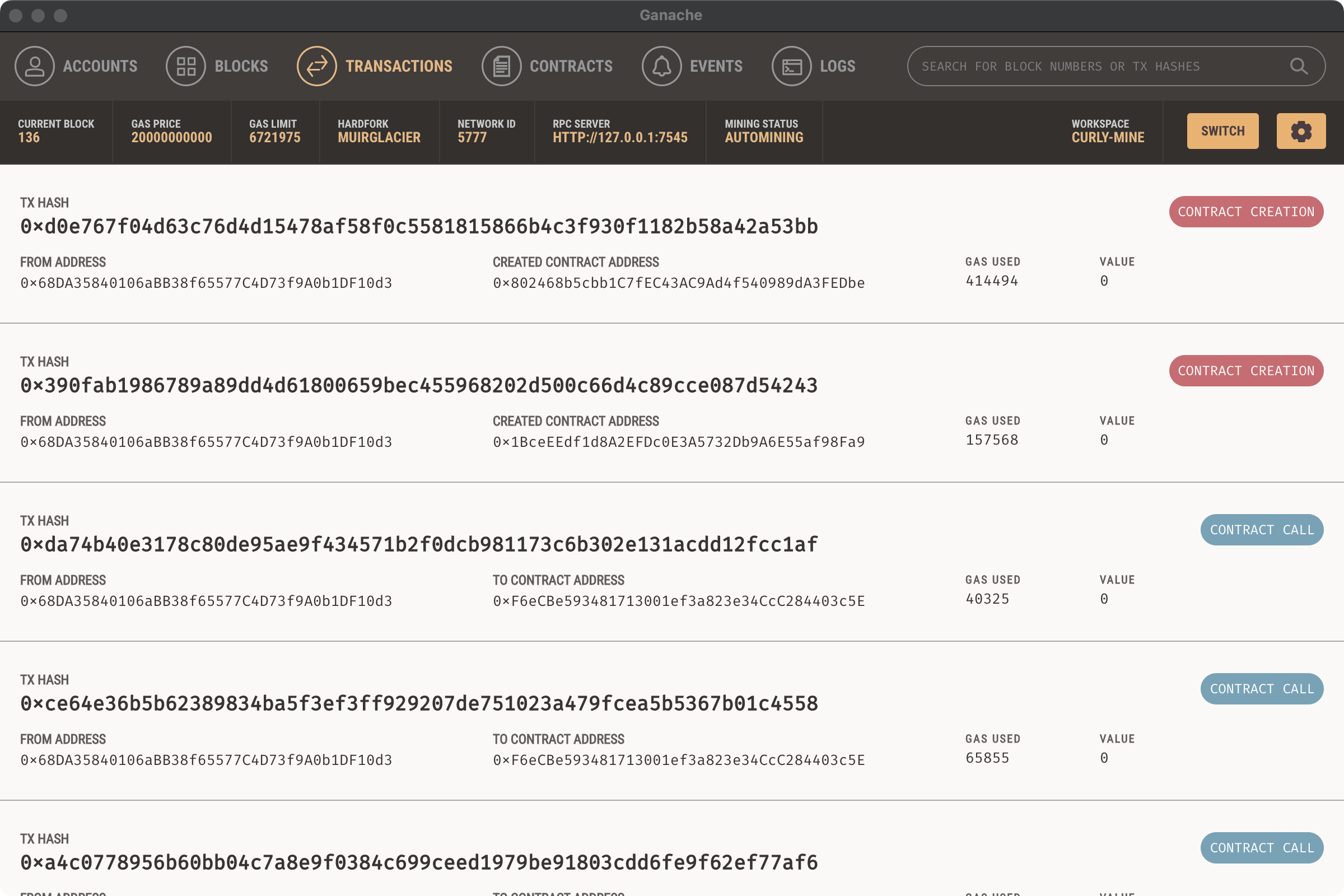
Task: Click created contract address 0x802468b5cbb1
Action: 678,283
